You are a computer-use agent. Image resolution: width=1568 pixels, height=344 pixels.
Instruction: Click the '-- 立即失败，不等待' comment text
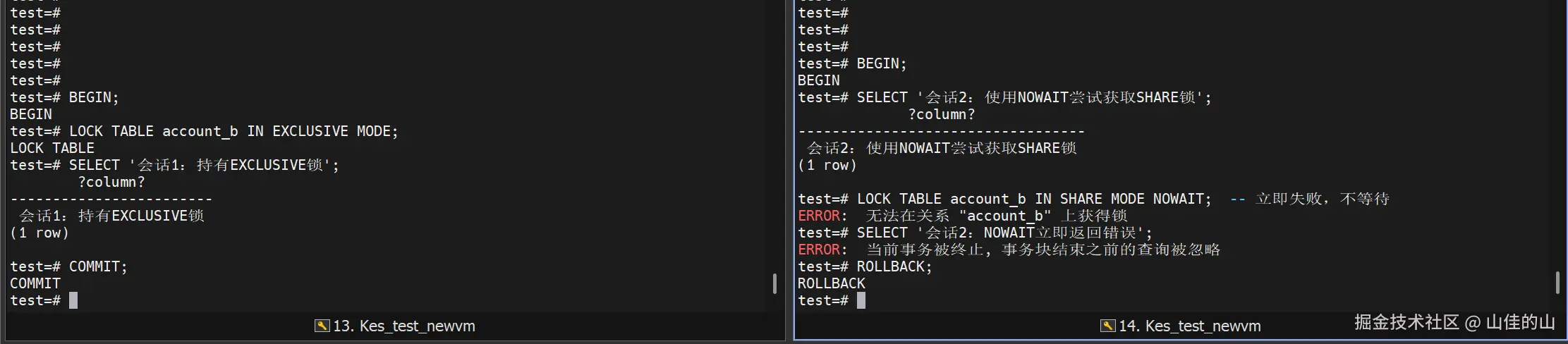(1309, 199)
